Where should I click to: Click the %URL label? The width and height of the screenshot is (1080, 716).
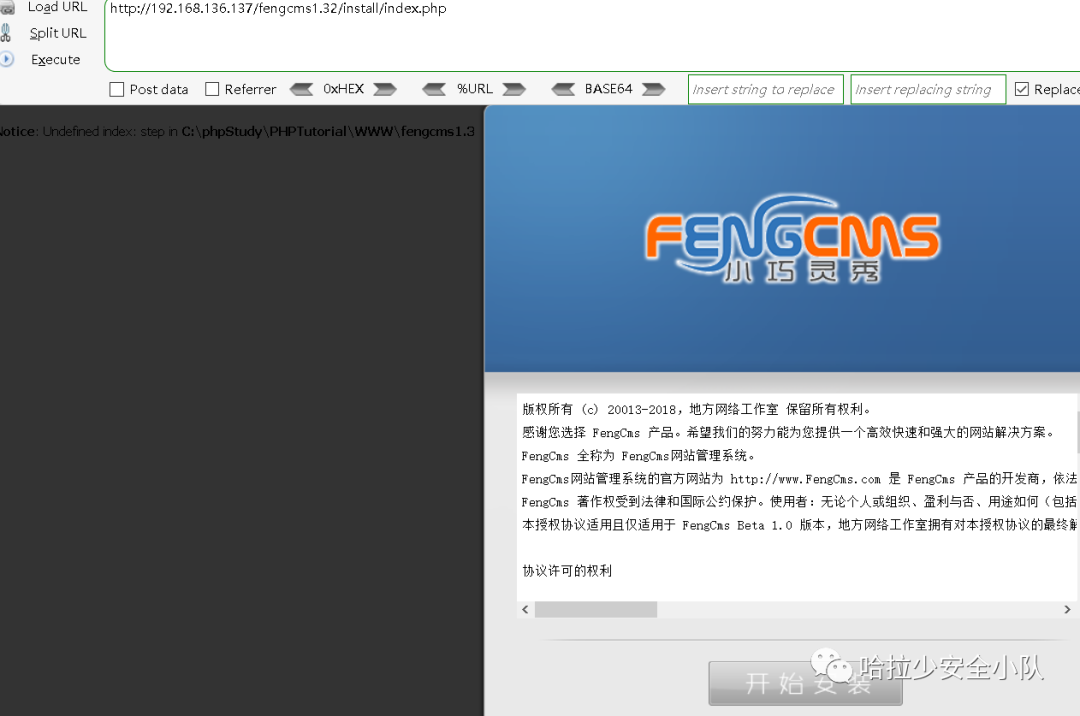click(475, 89)
